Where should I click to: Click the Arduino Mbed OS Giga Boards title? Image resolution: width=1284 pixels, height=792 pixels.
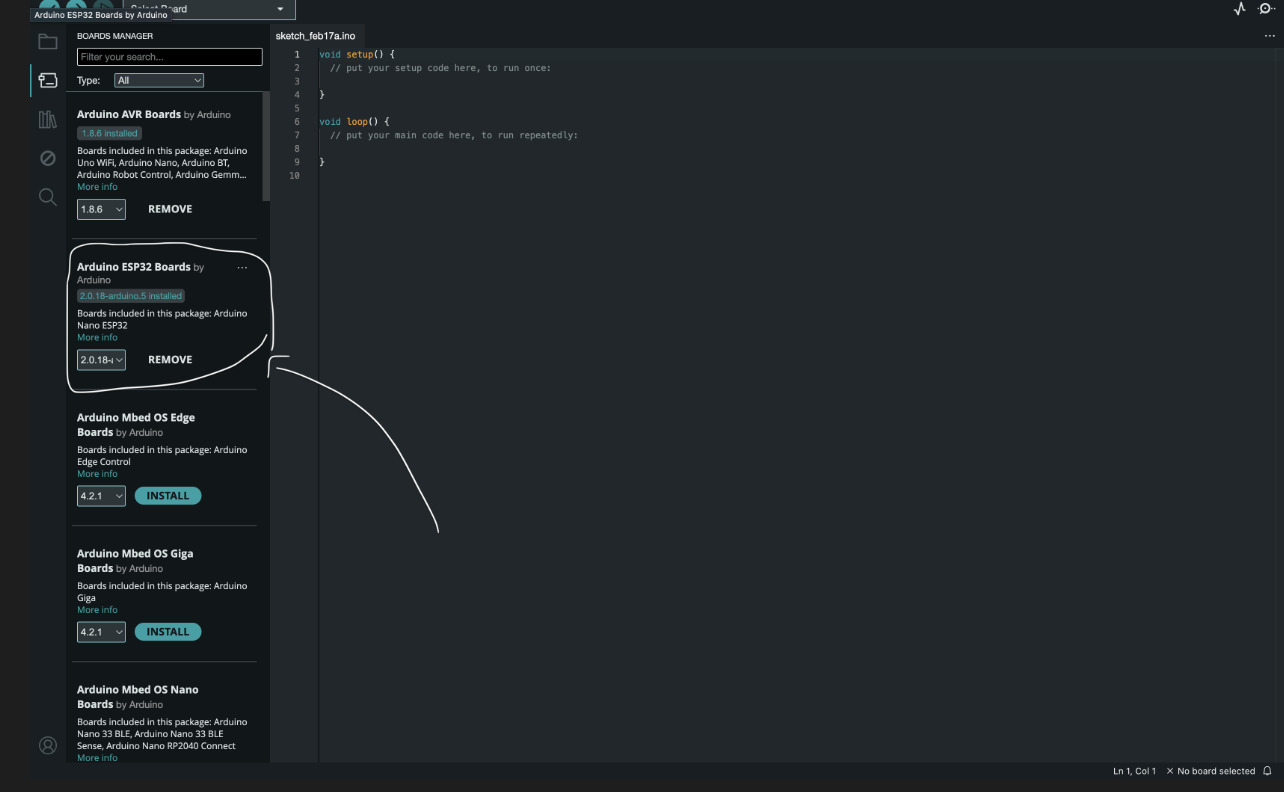[x=135, y=561]
